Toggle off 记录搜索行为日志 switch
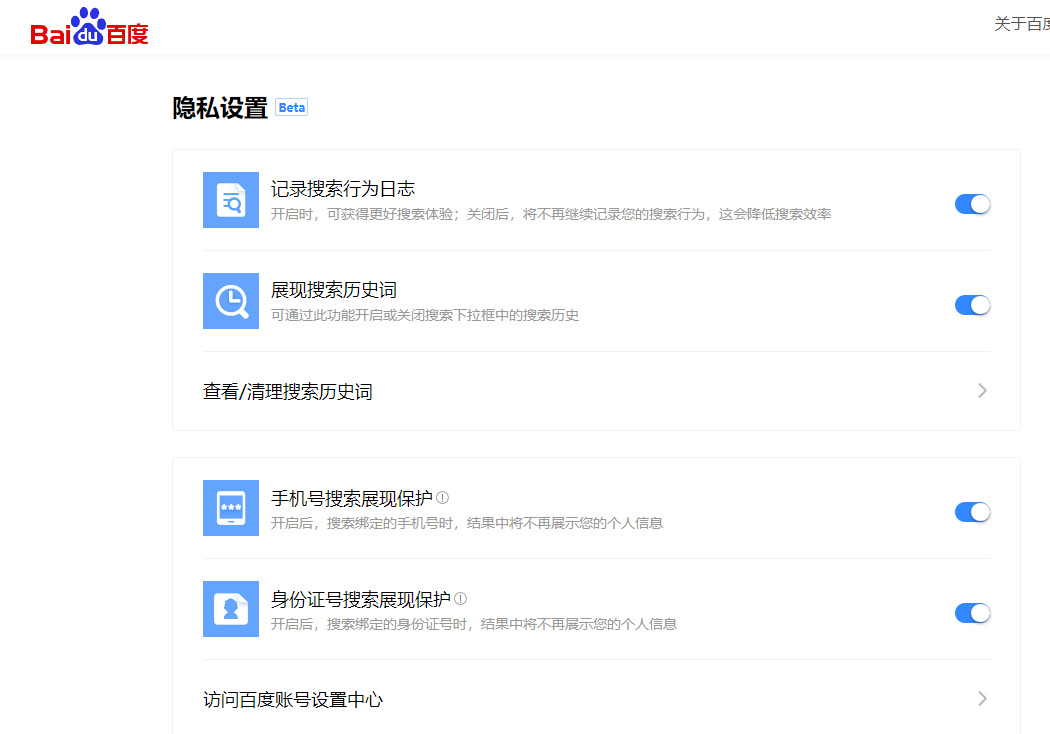The width and height of the screenshot is (1050, 734). [x=972, y=204]
